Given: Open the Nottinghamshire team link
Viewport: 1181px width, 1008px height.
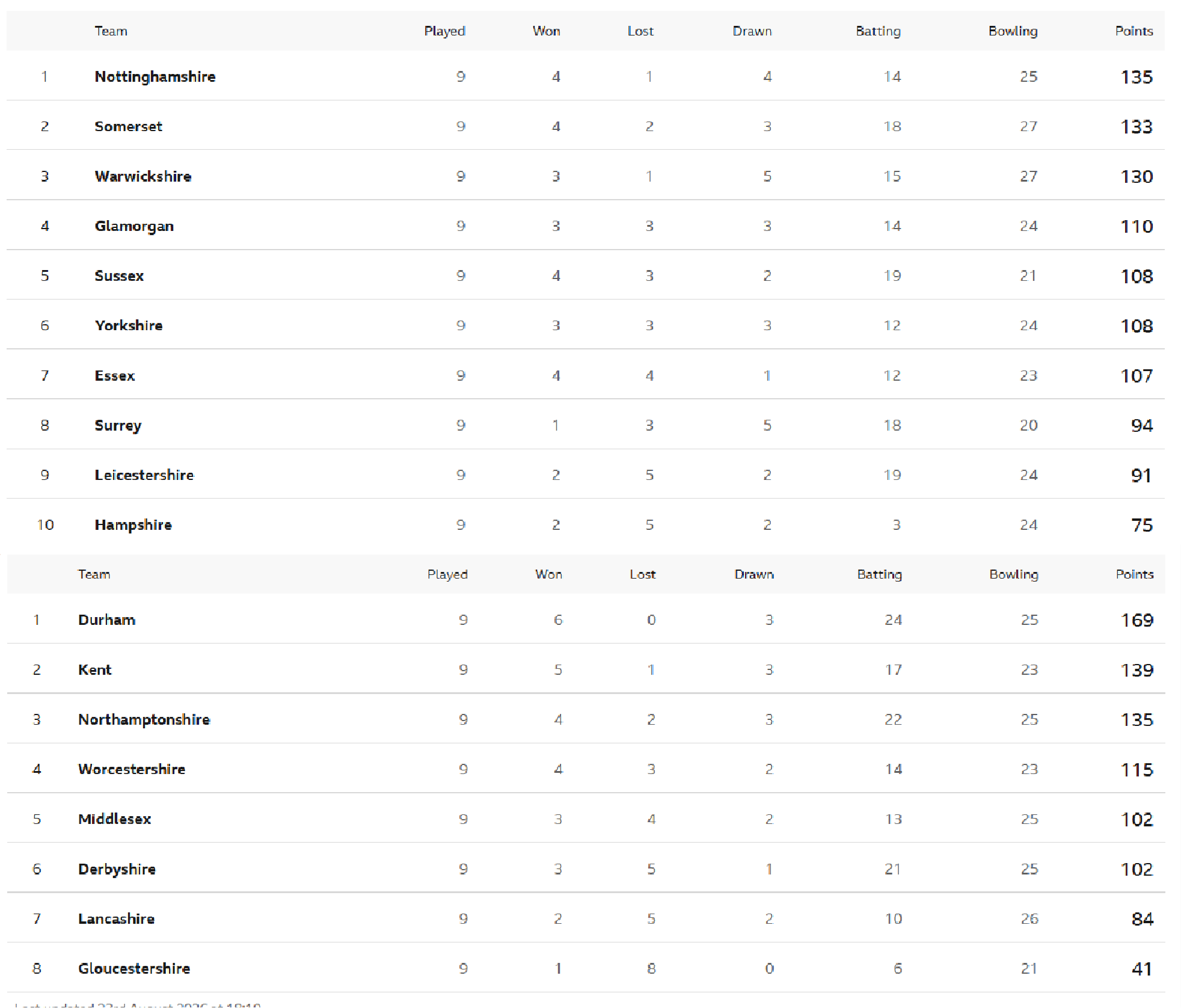Looking at the screenshot, I should 155,77.
